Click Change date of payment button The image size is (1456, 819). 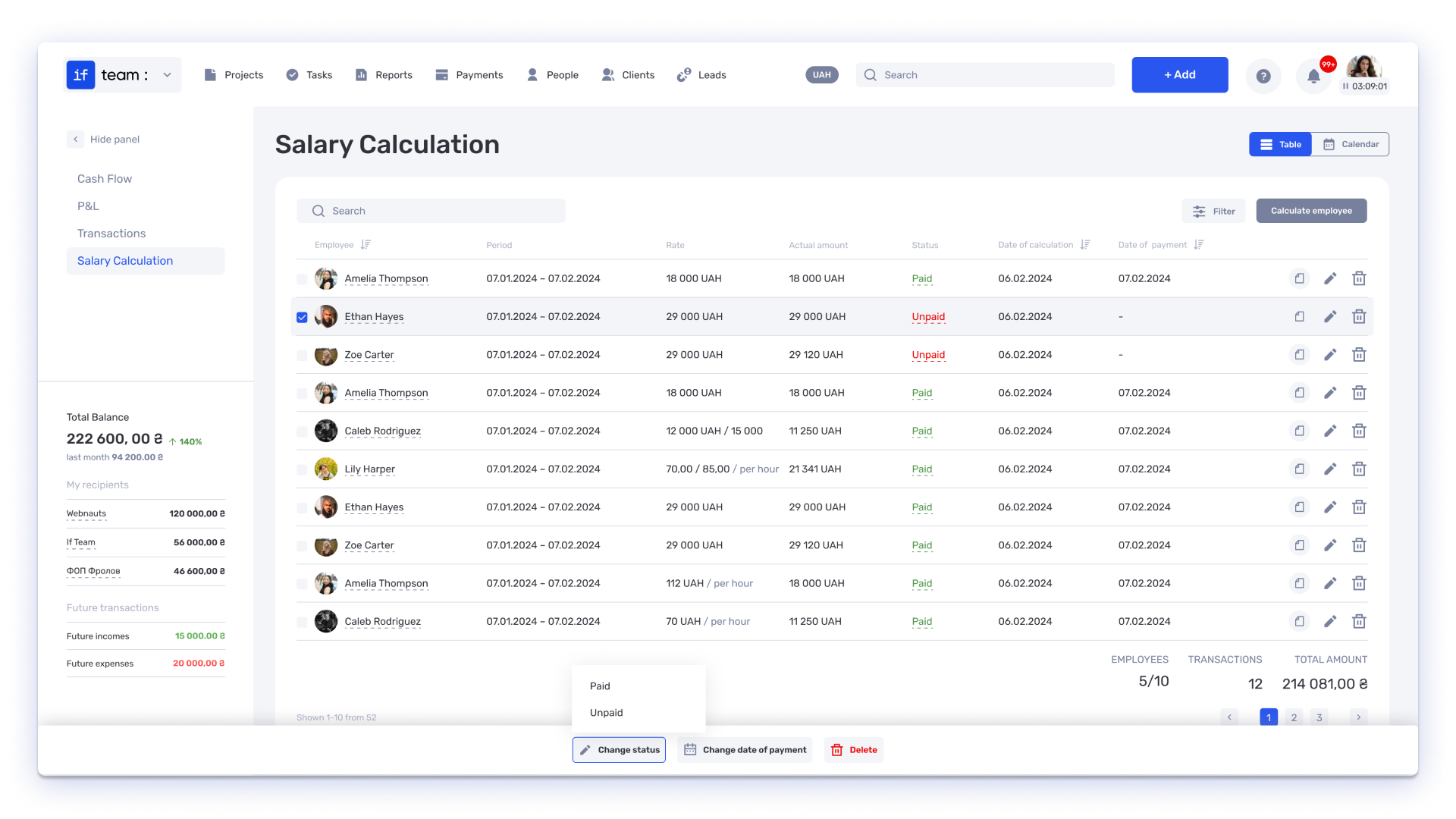click(x=745, y=750)
